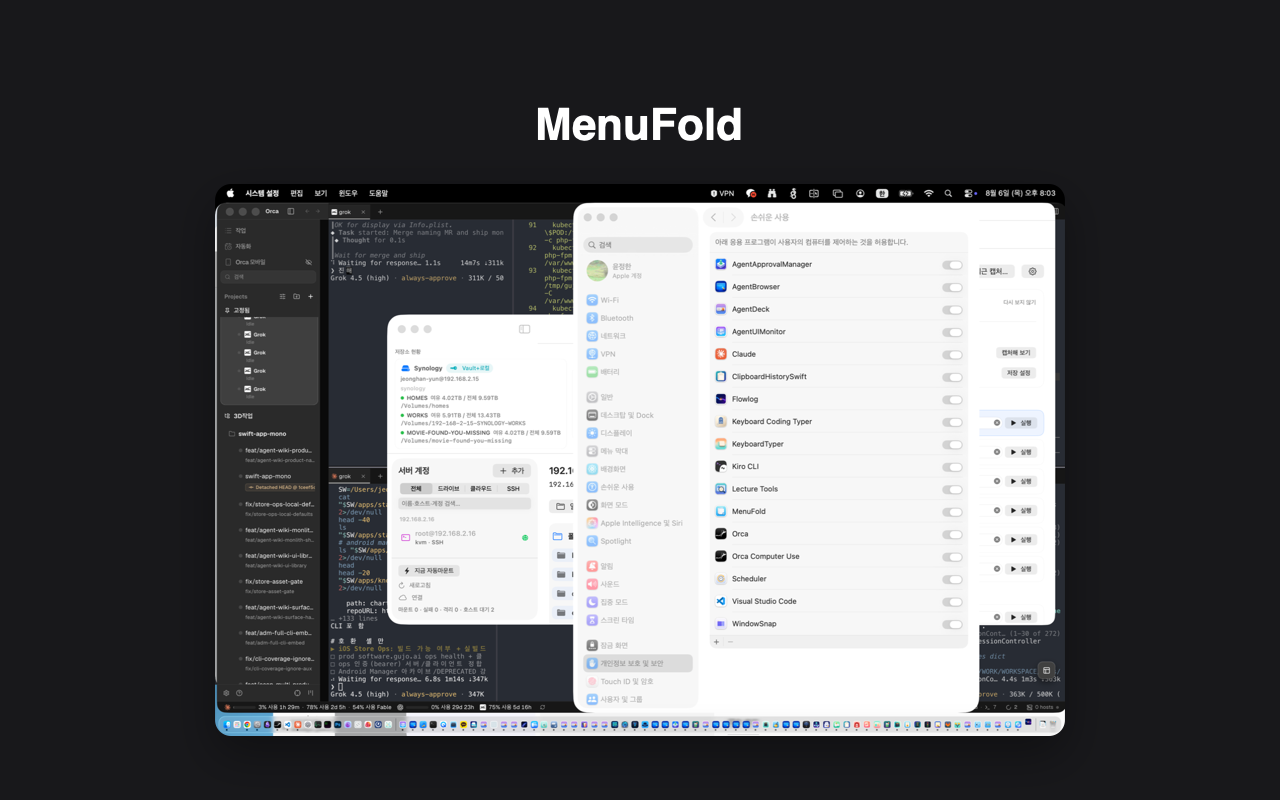Select 개인정보 보호 및 보안 in the sidebar

[x=638, y=663]
